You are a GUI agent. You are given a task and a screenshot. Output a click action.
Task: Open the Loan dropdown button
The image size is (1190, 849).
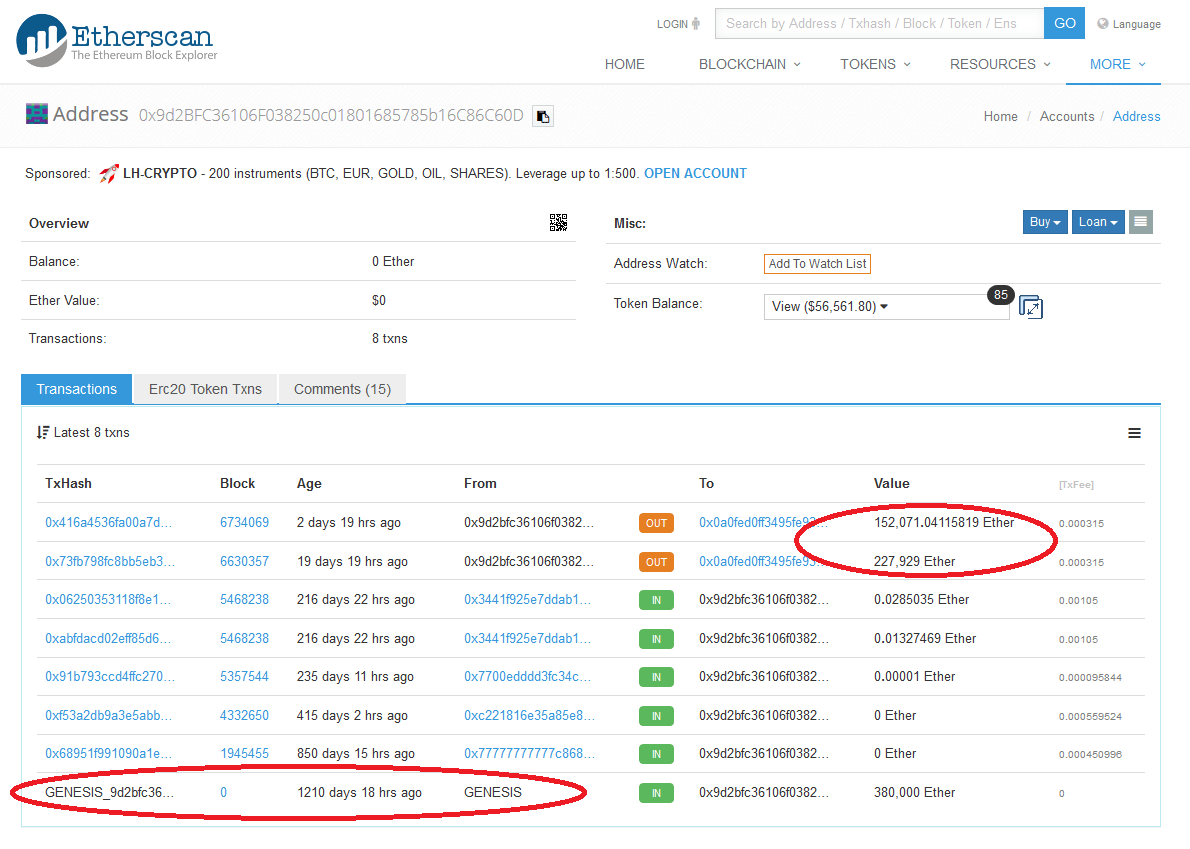[x=1097, y=222]
